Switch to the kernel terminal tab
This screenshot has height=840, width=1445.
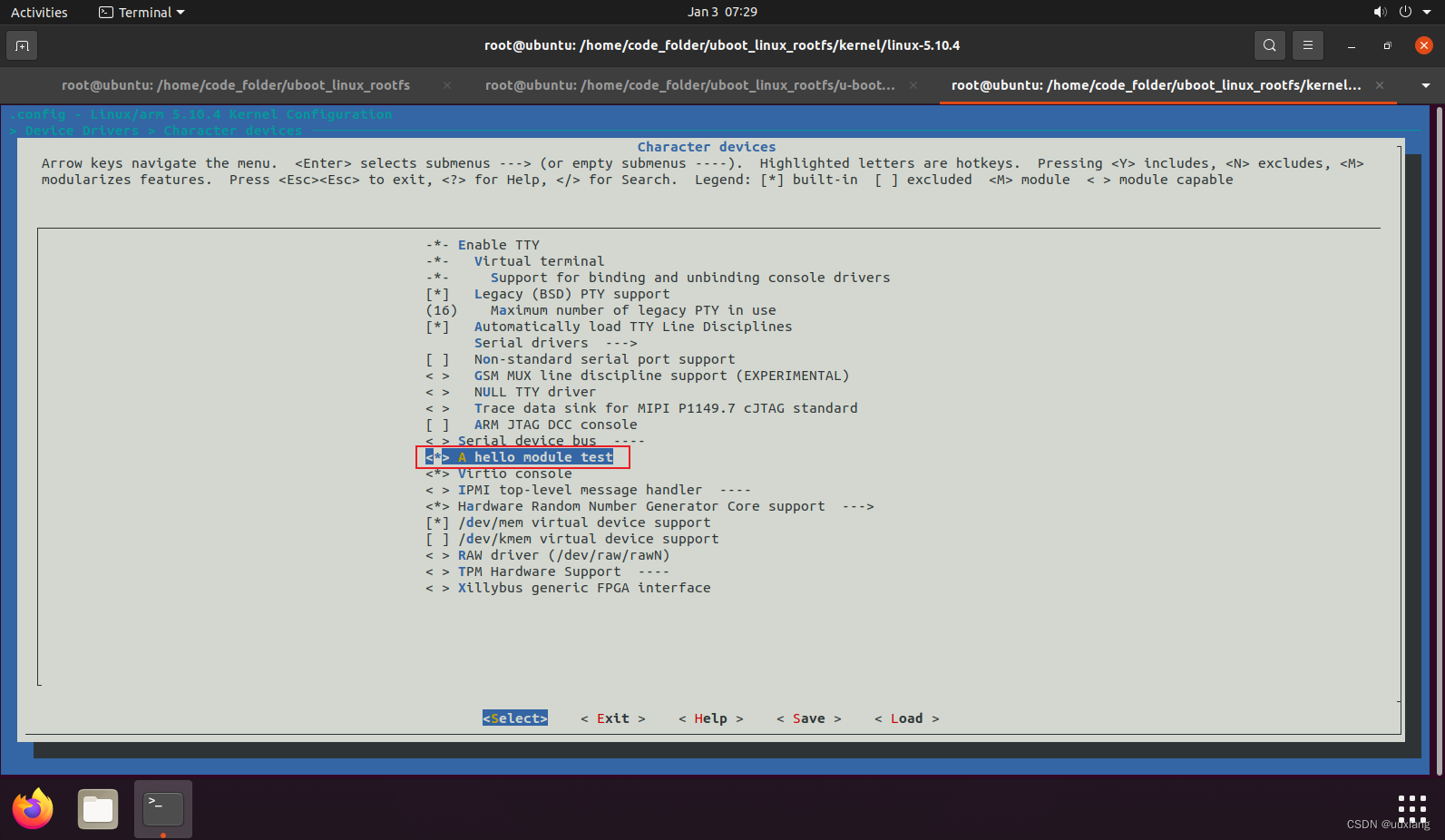point(1156,85)
